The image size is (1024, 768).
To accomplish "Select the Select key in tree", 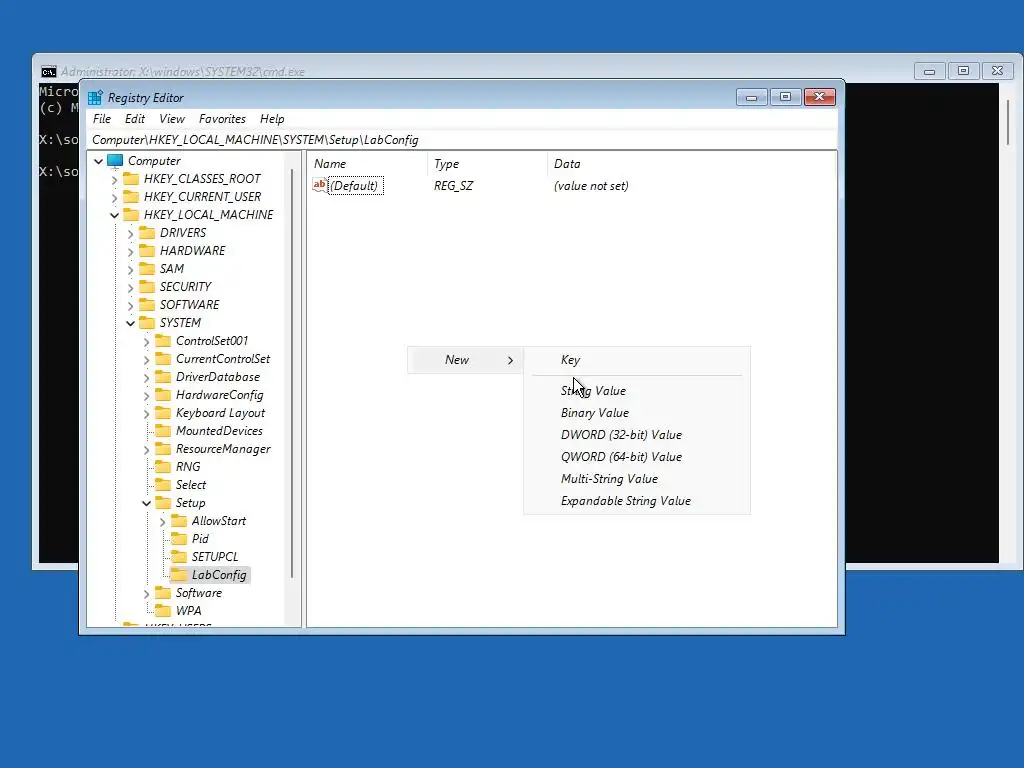I will tap(191, 485).
